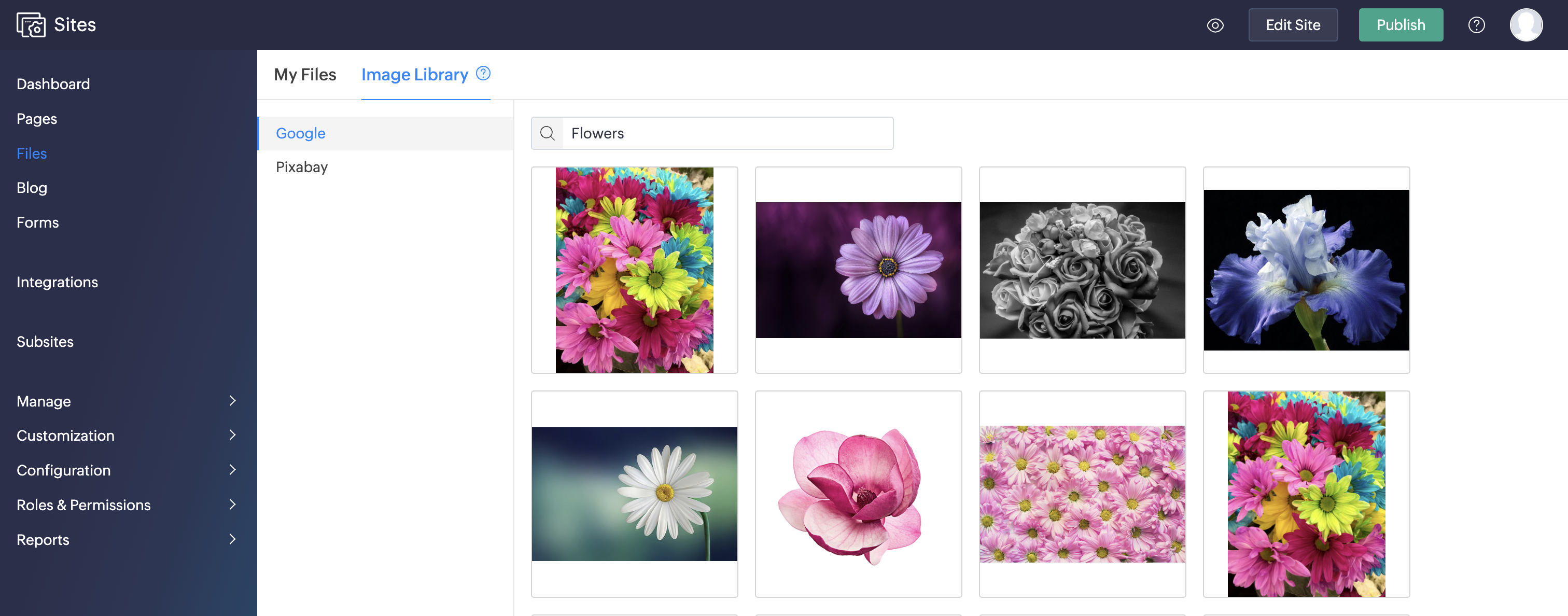Open the help question mark icon
Image resolution: width=1568 pixels, height=616 pixels.
click(1476, 25)
